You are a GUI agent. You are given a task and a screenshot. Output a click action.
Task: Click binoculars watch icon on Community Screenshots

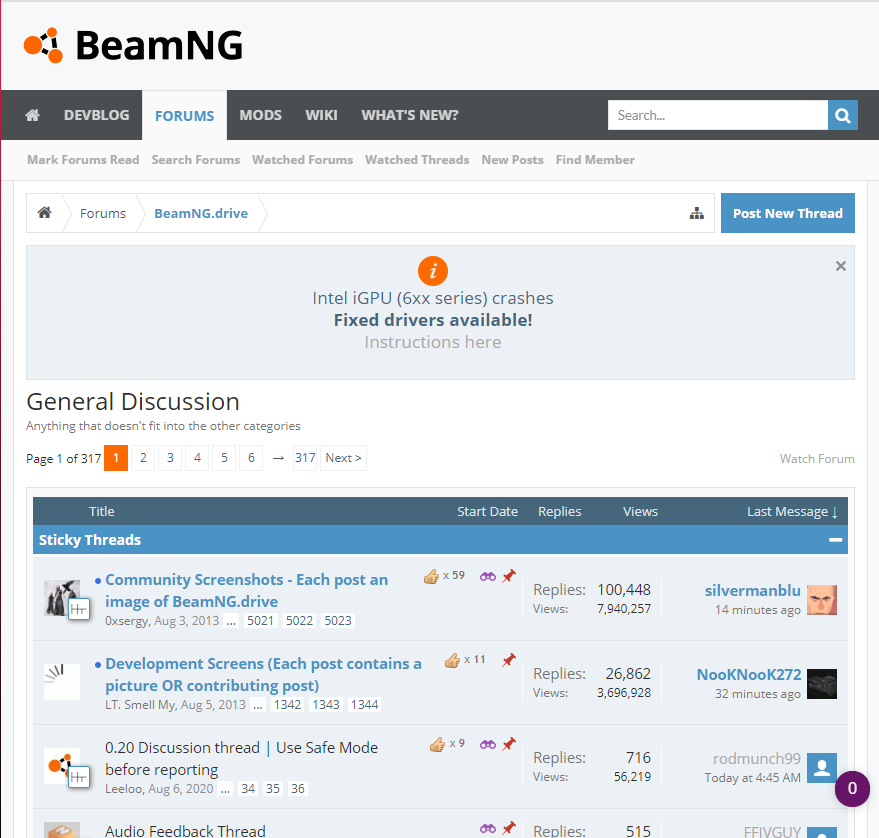(488, 576)
